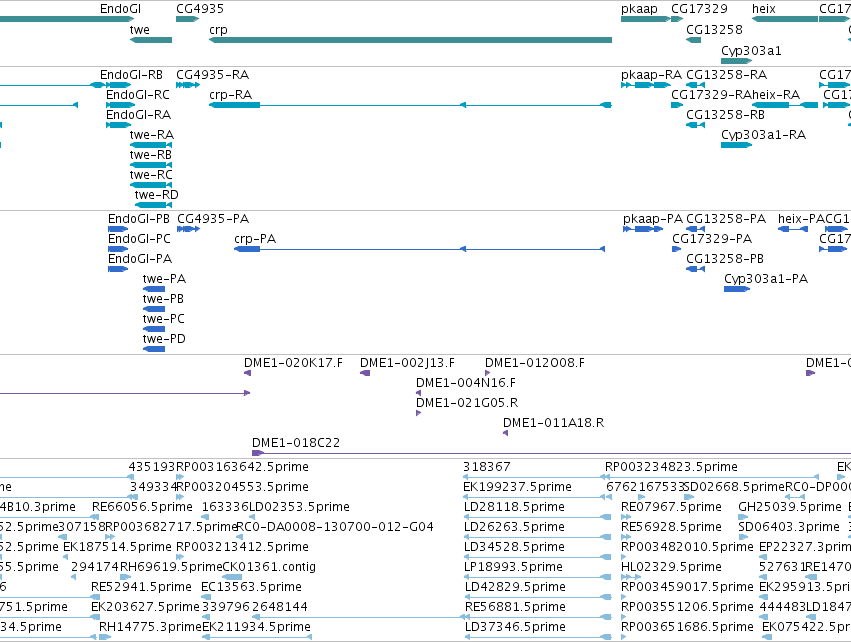This screenshot has height=642, width=851.
Task: Open BAC clone DME1-018C22
Action: tap(296, 443)
